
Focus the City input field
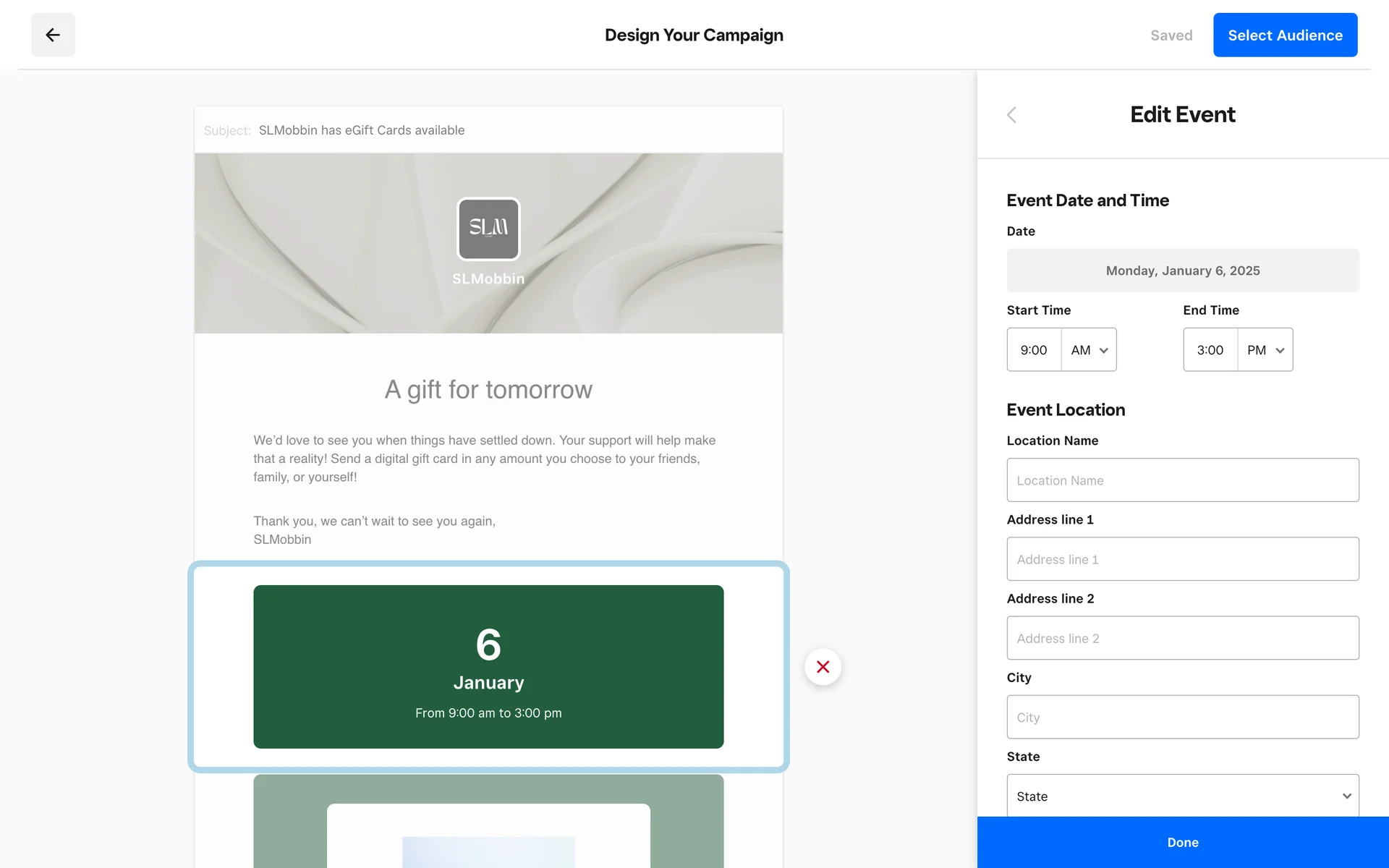pyautogui.click(x=1182, y=717)
